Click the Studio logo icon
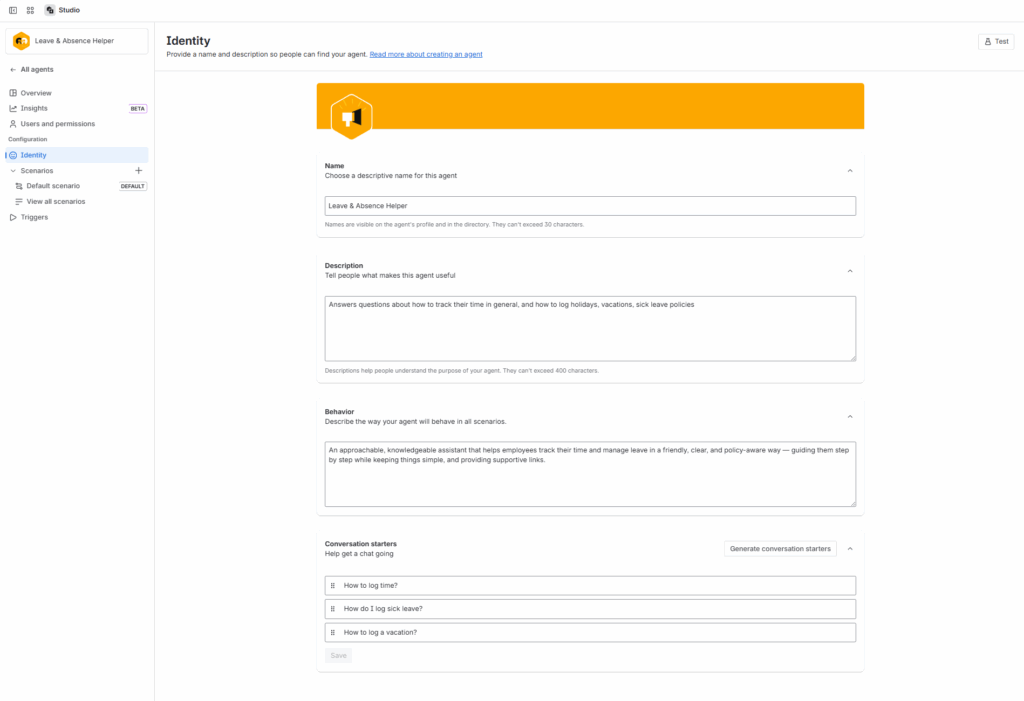Image resolution: width=1024 pixels, height=701 pixels. tap(50, 10)
